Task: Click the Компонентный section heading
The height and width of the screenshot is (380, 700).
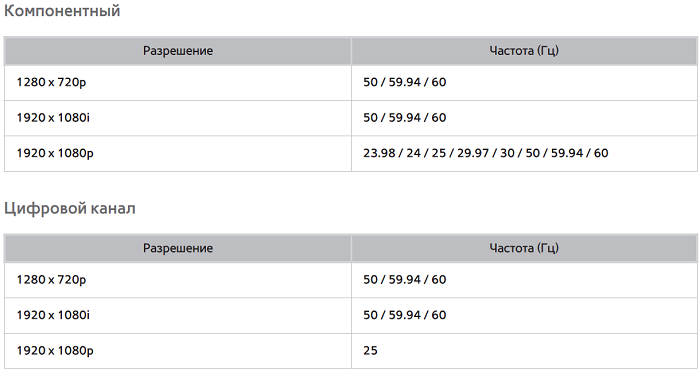Action: 62,10
